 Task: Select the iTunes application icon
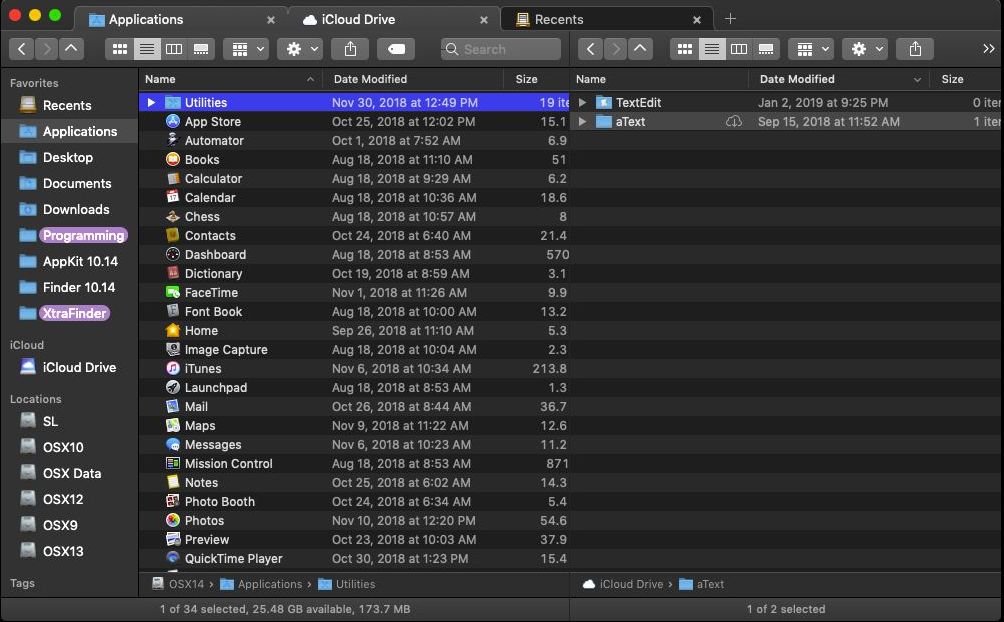tap(173, 368)
